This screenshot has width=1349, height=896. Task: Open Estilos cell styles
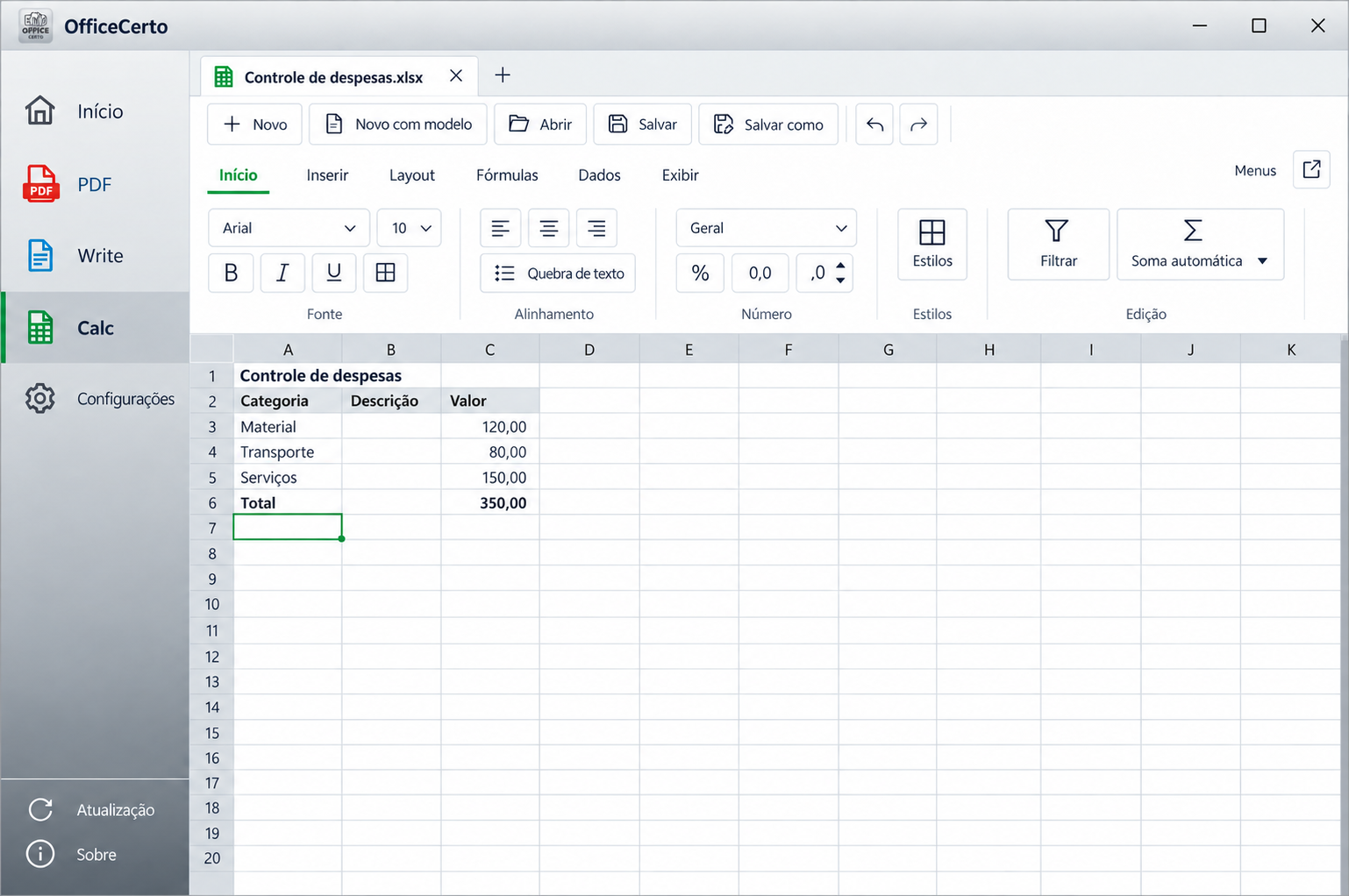click(x=932, y=244)
